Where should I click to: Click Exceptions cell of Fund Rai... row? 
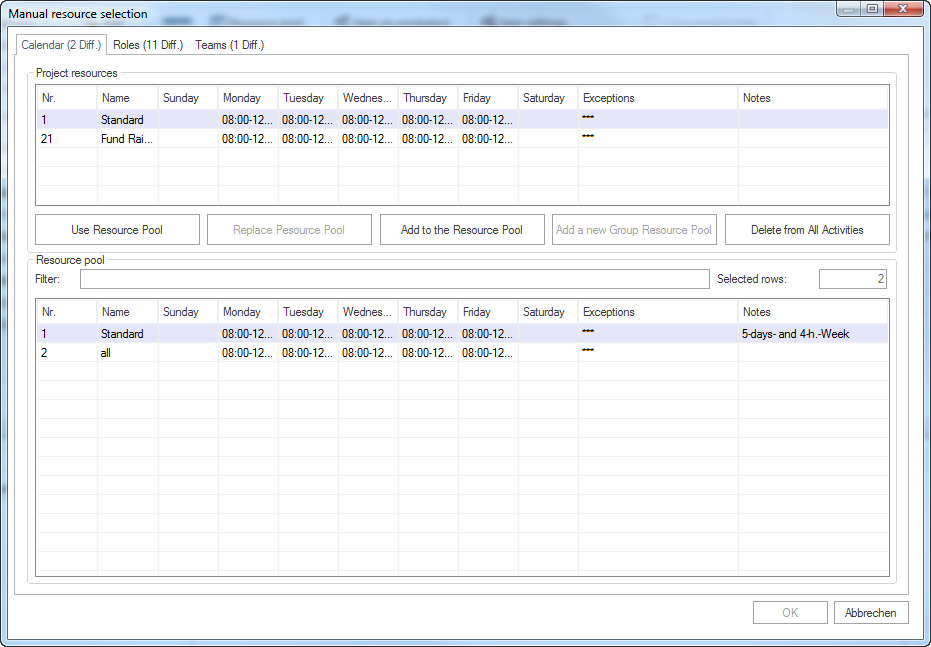[x=658, y=138]
